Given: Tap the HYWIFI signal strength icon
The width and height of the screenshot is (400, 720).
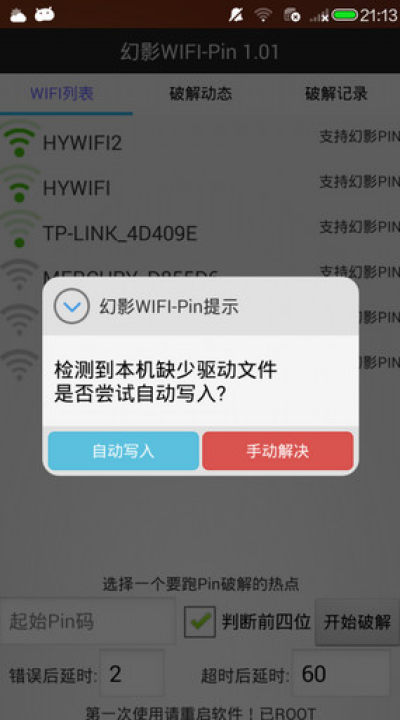Looking at the screenshot, I should tap(19, 185).
